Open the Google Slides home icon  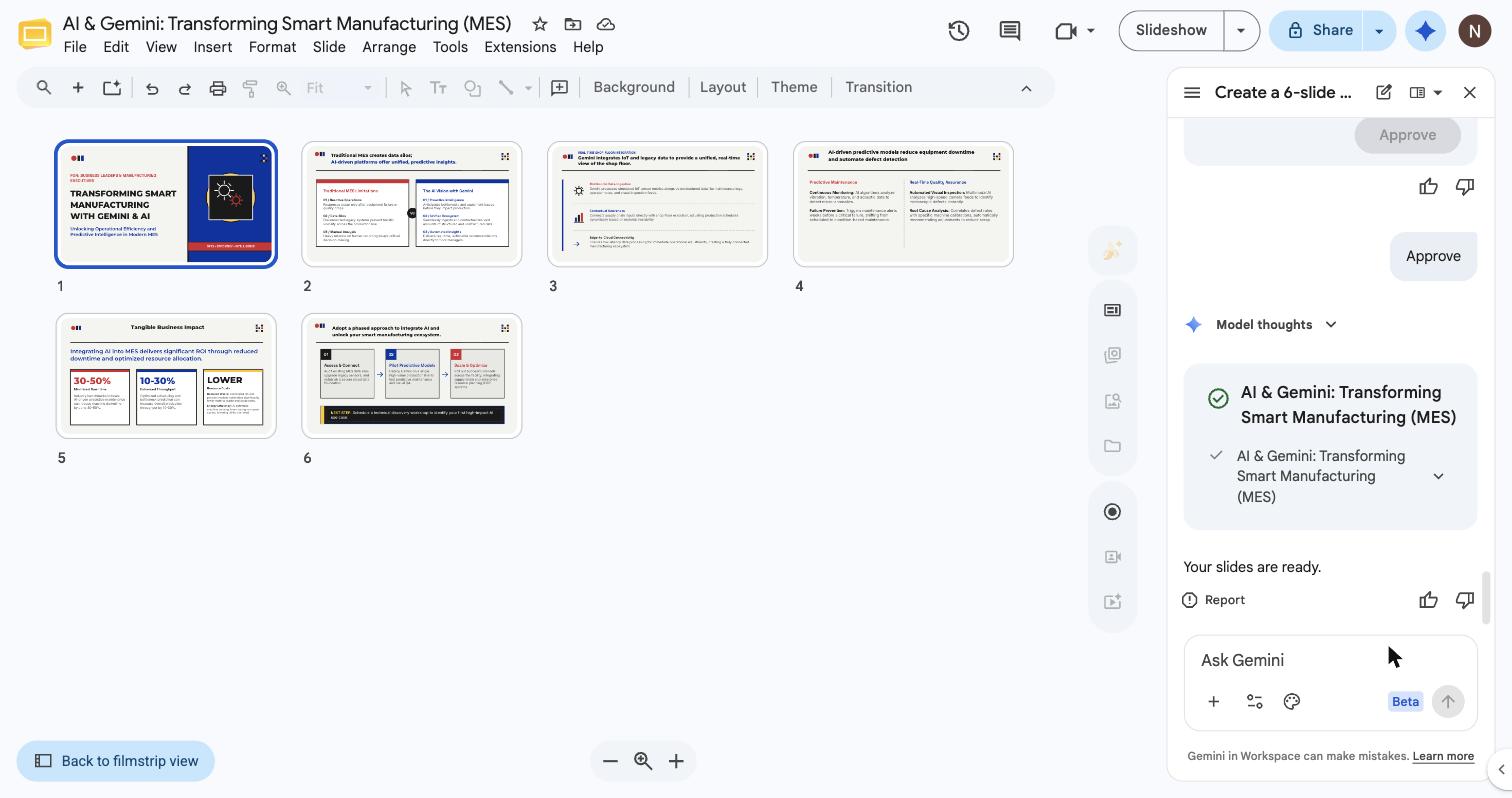(35, 34)
